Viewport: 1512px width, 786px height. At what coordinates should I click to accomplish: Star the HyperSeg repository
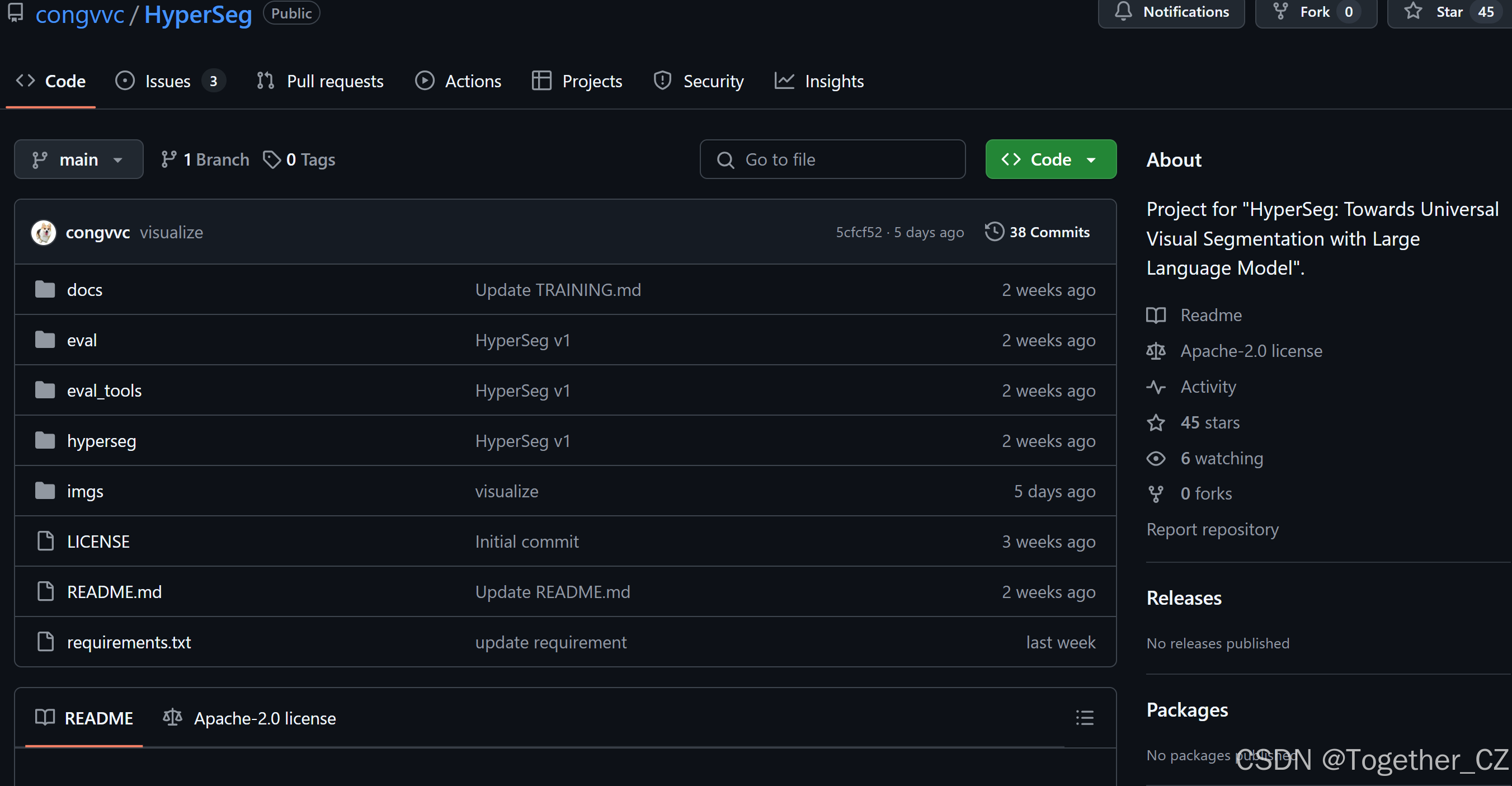(1448, 12)
